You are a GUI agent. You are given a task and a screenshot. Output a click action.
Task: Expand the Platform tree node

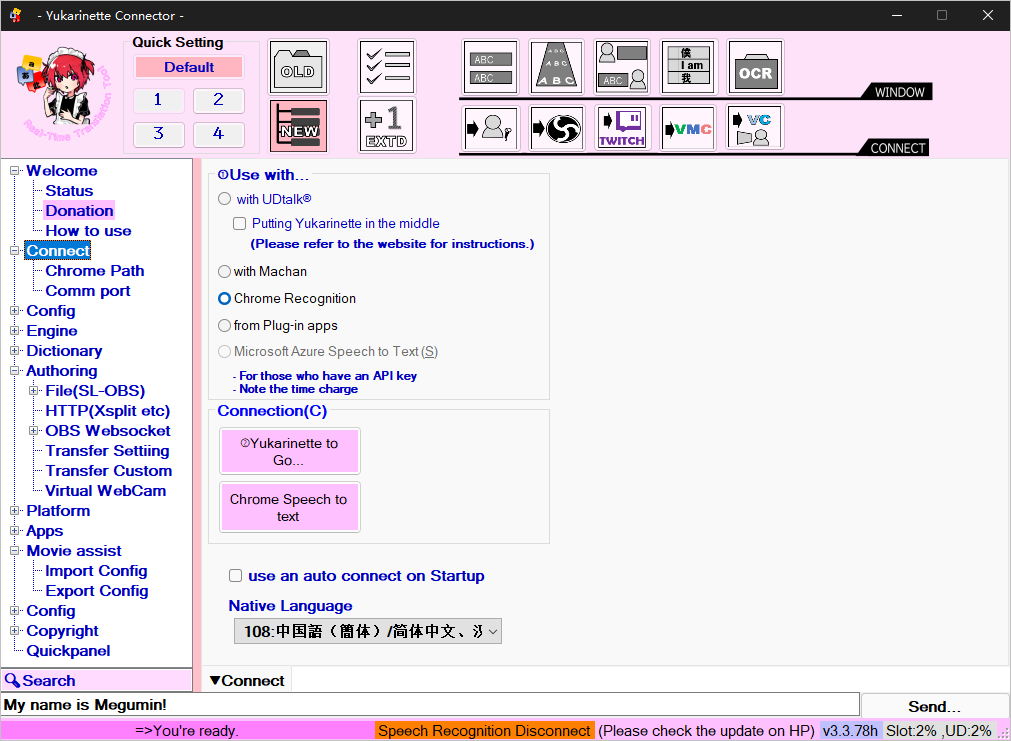(15, 511)
